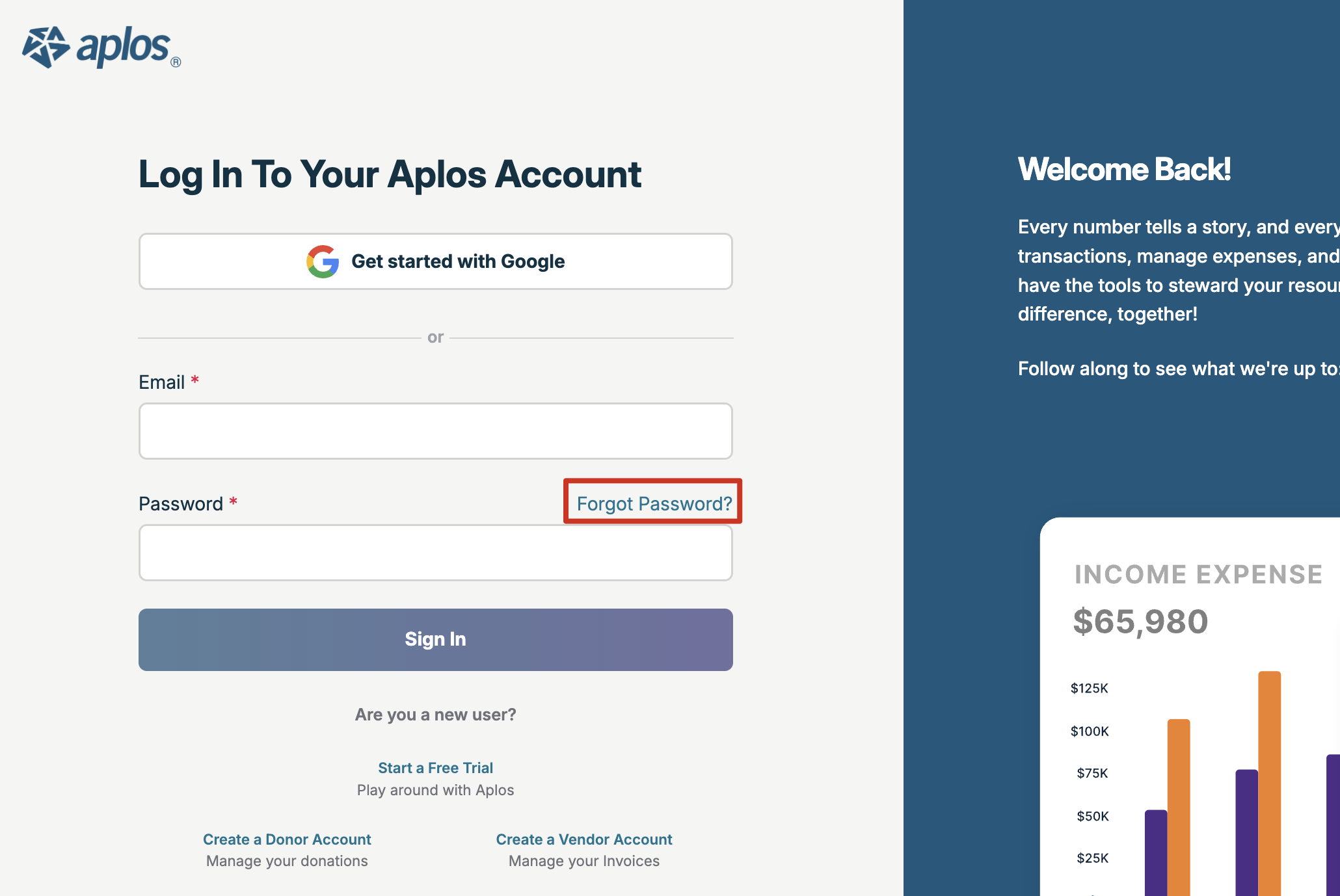
Task: Select the Get started with Google button
Action: click(436, 261)
